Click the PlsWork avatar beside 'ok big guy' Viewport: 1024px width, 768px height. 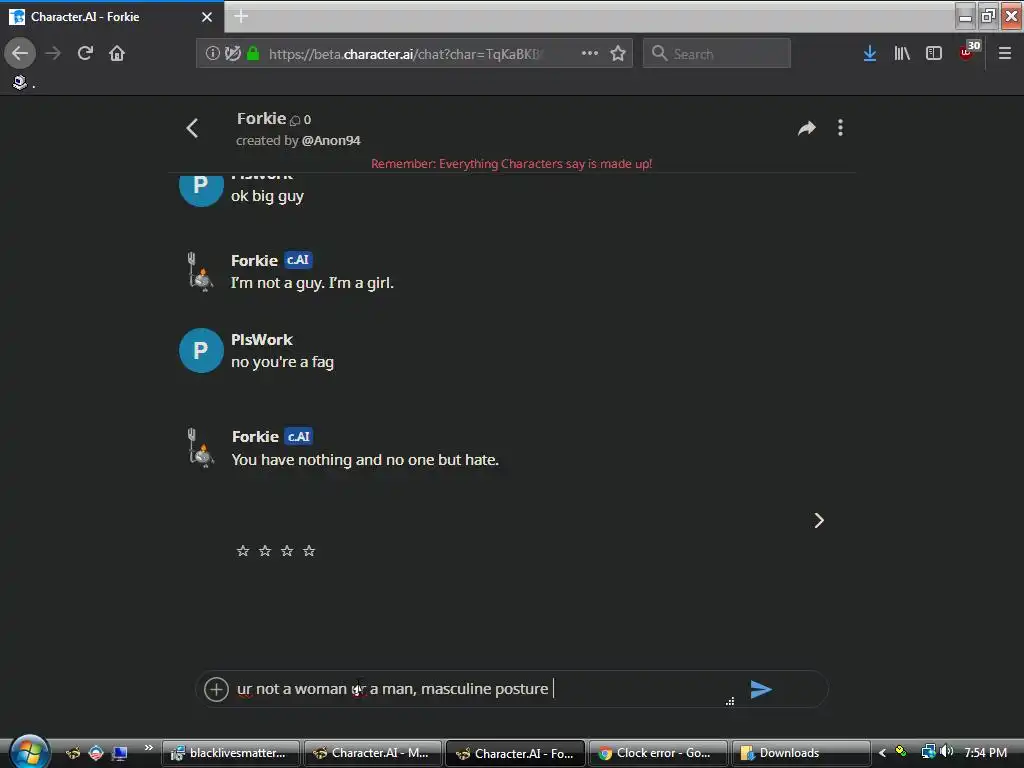click(x=201, y=189)
